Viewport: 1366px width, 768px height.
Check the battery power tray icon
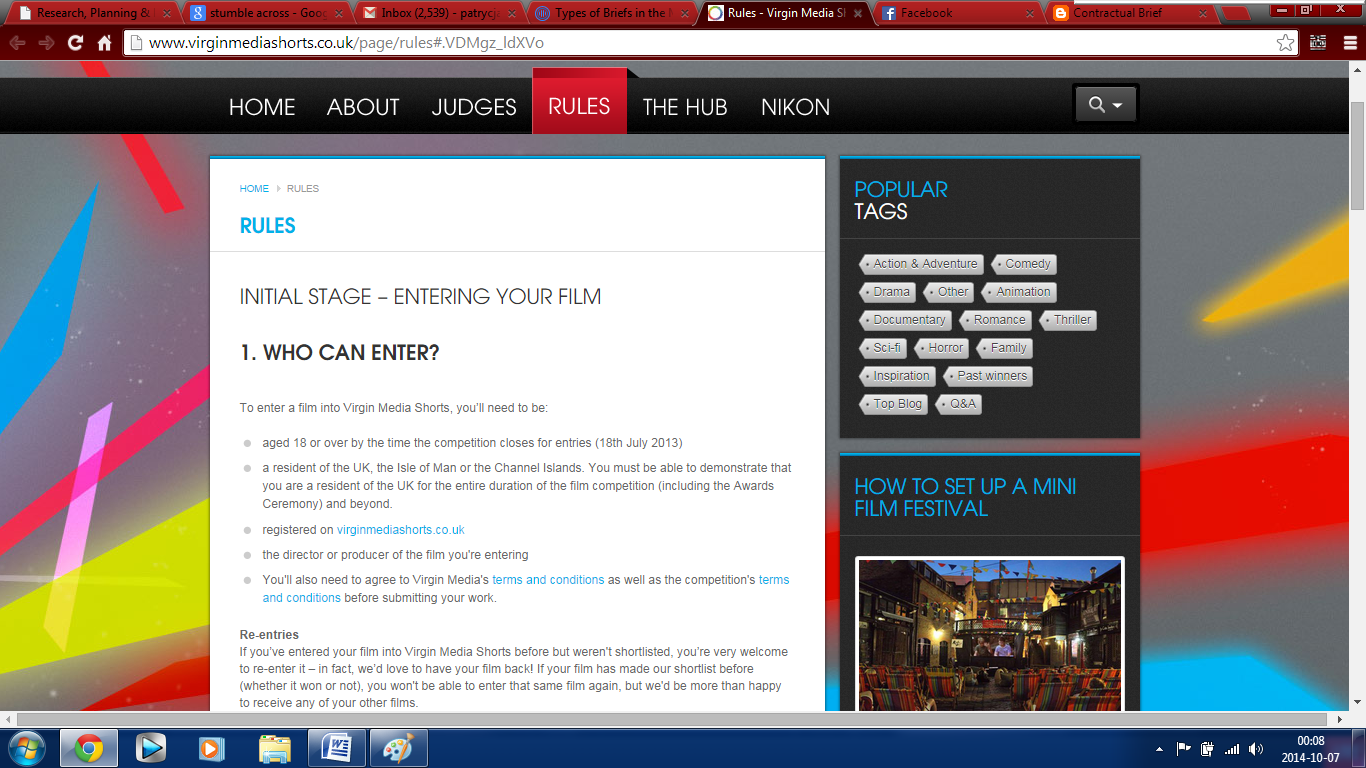point(1207,748)
